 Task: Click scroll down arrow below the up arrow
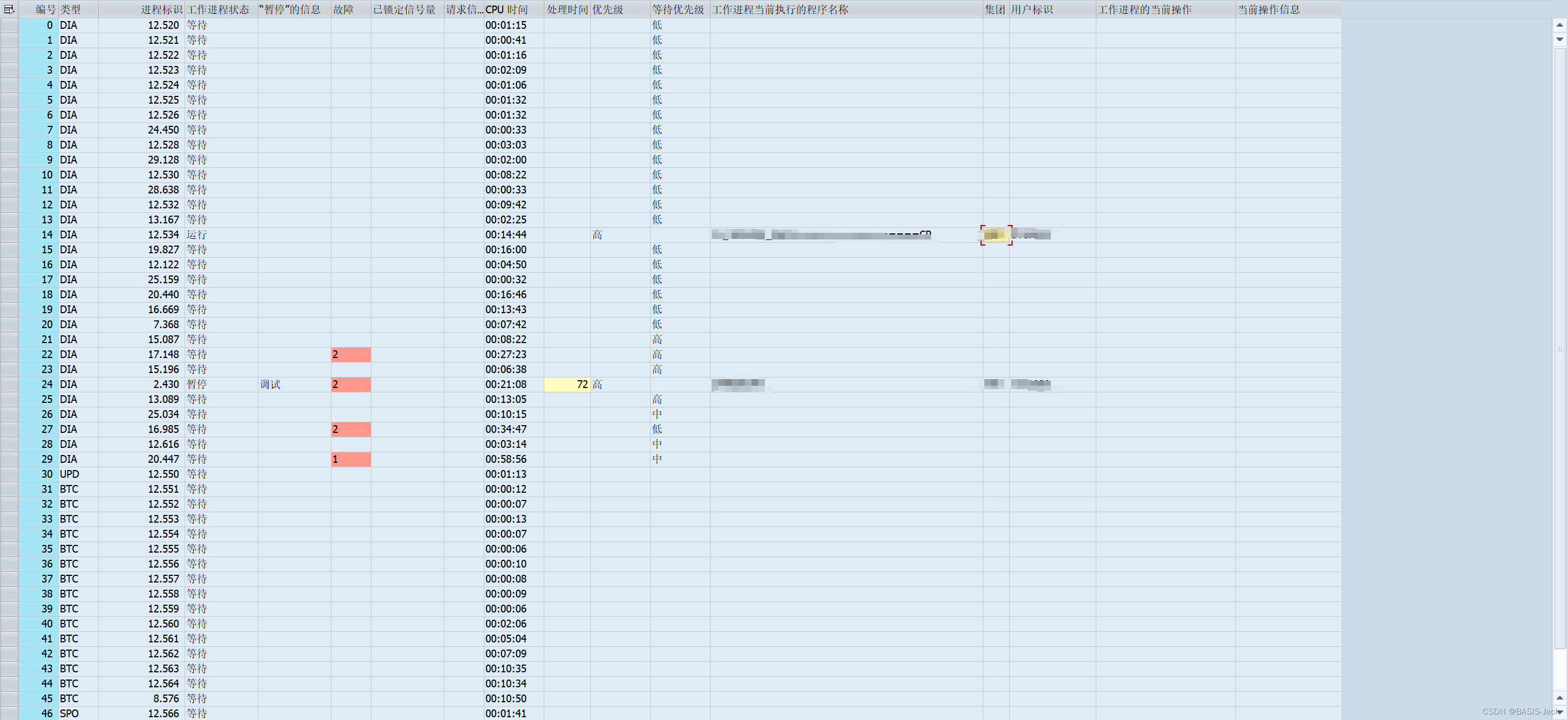(x=1559, y=39)
